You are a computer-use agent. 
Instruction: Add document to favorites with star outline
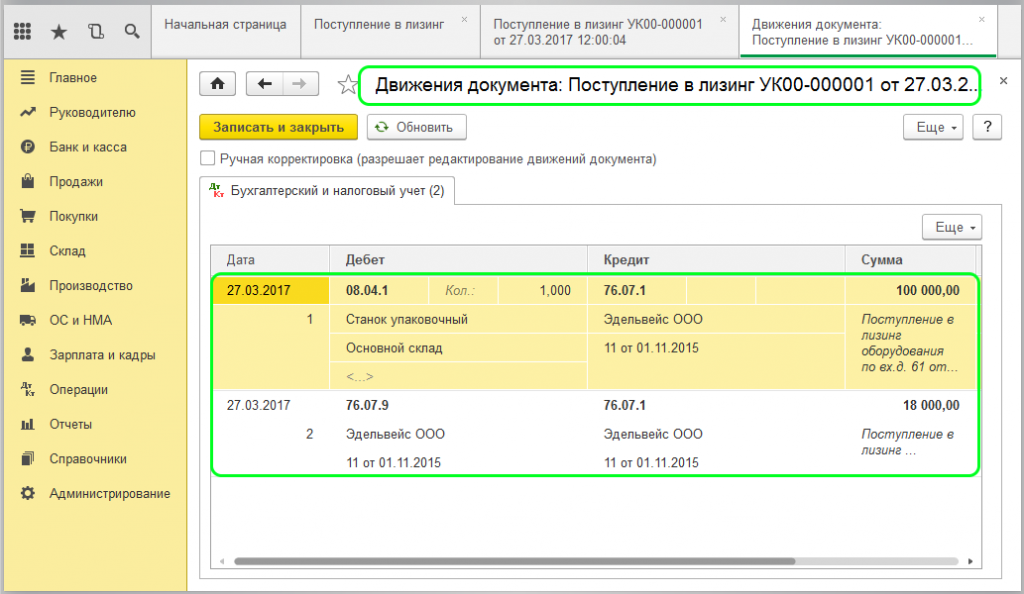coord(346,85)
